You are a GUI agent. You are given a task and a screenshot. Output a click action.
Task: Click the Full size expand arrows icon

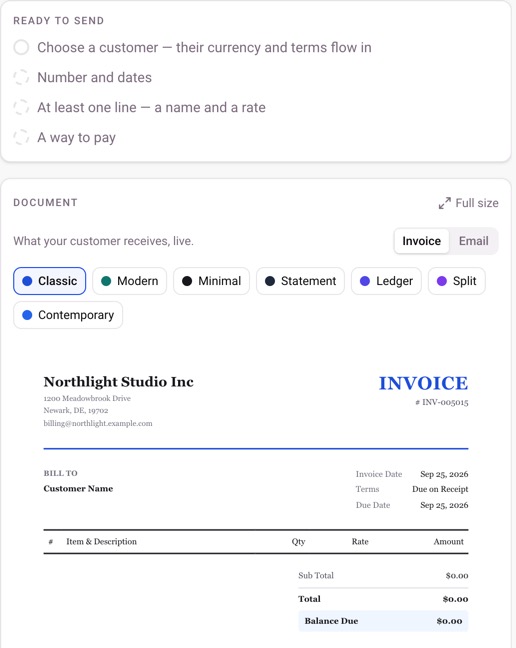(445, 203)
